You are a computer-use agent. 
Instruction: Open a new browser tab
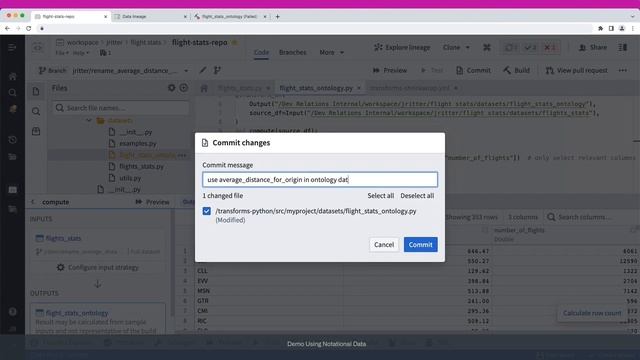278,17
